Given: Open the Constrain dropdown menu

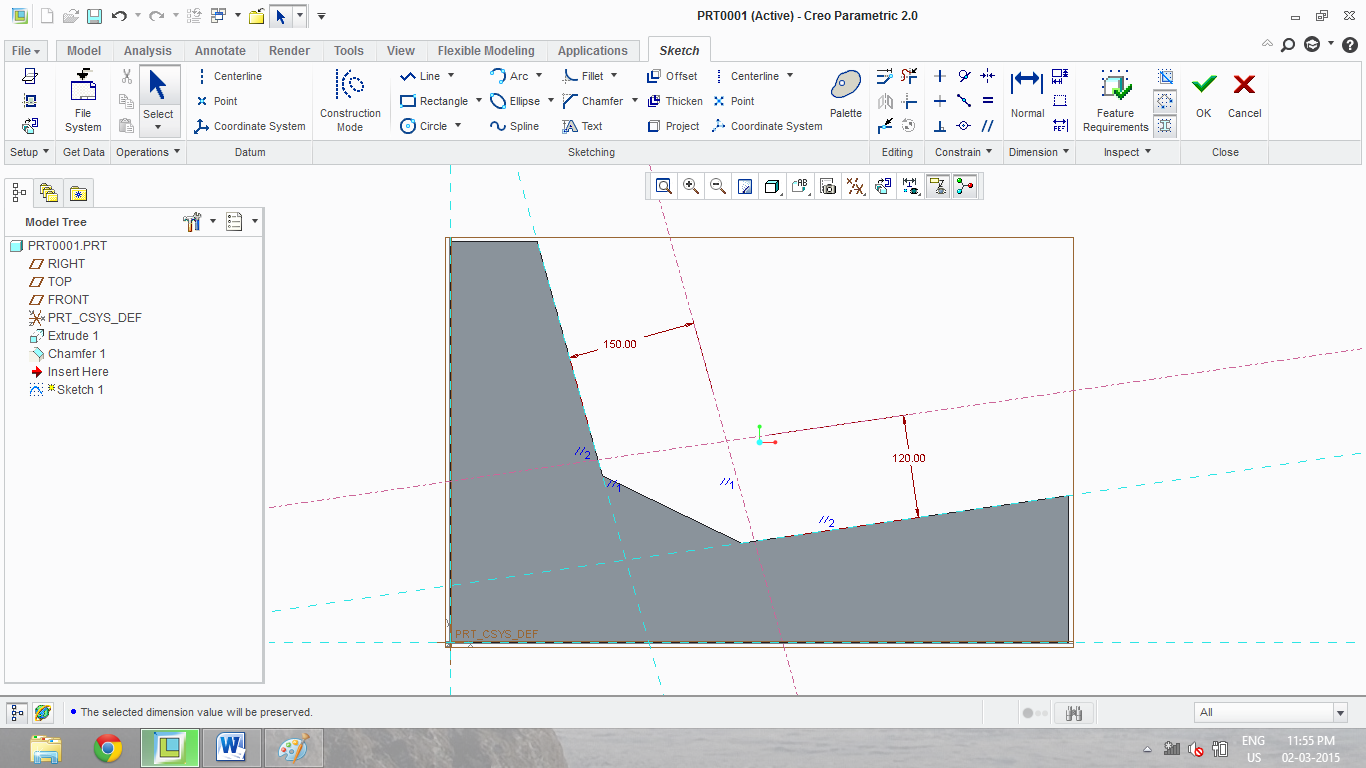Looking at the screenshot, I should click(x=962, y=152).
